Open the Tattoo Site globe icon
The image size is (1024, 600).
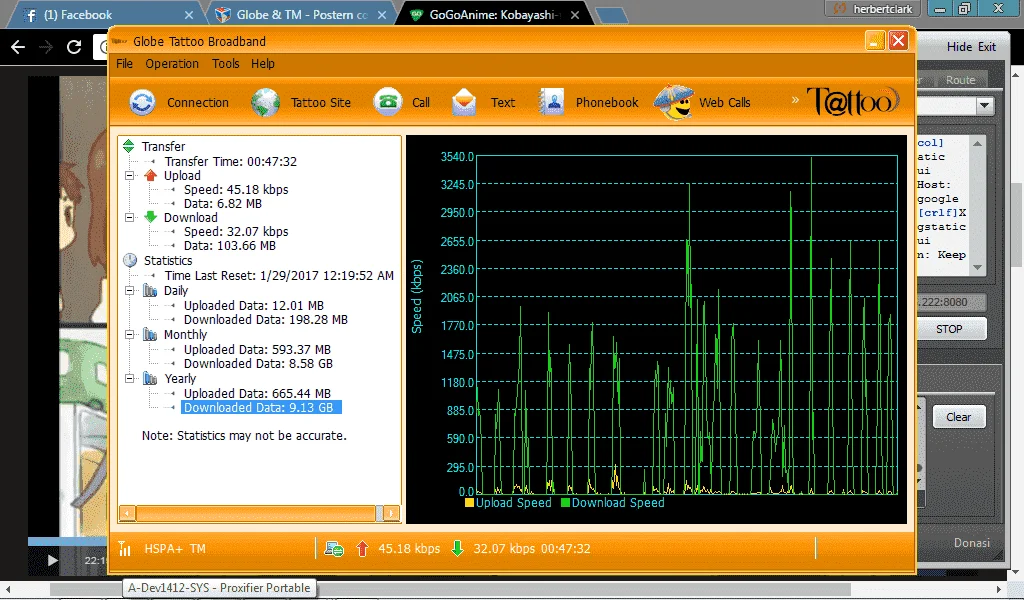tap(266, 103)
